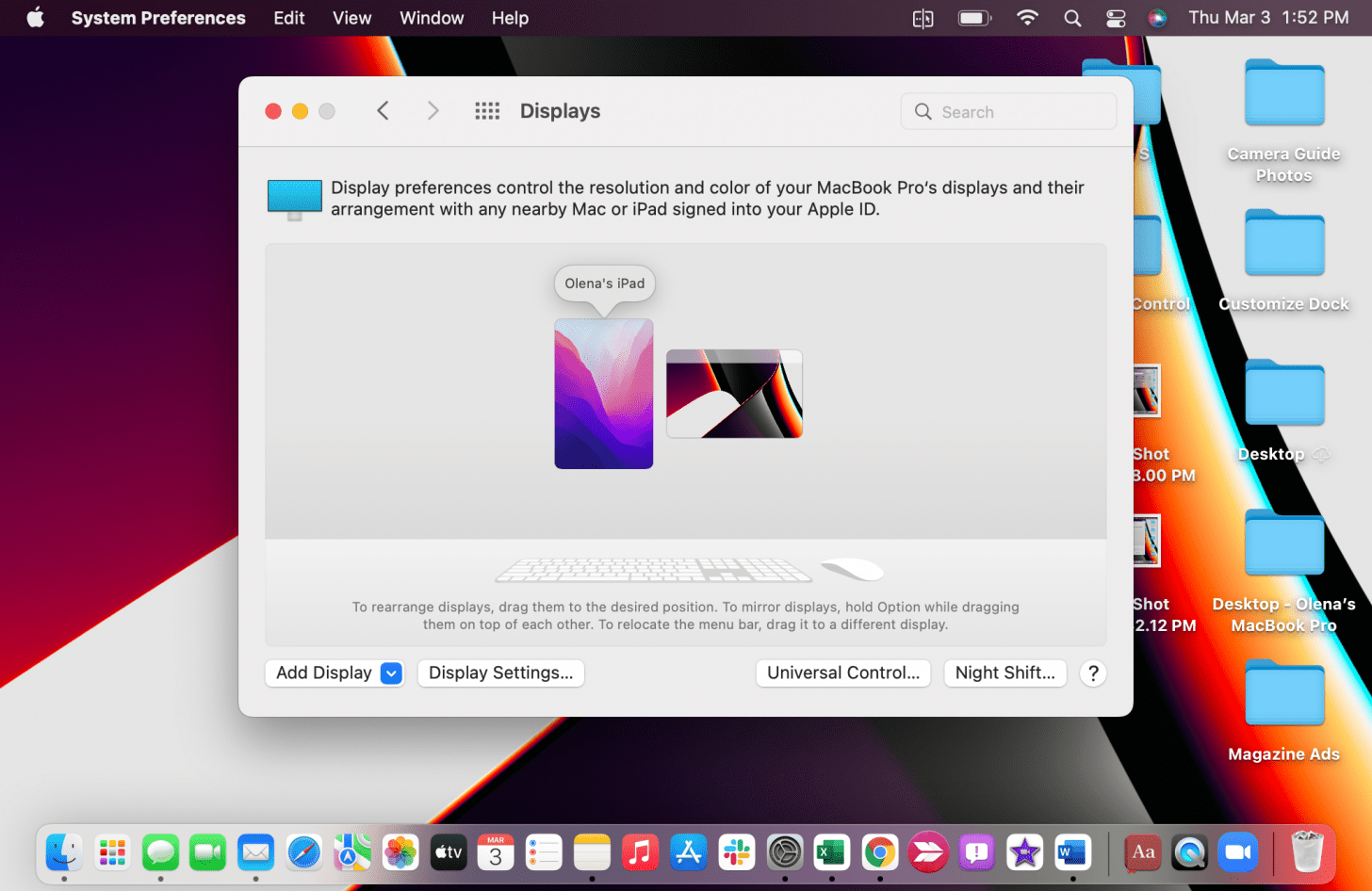The height and width of the screenshot is (891, 1372).
Task: Open Siri from the menu bar
Action: (x=1157, y=18)
